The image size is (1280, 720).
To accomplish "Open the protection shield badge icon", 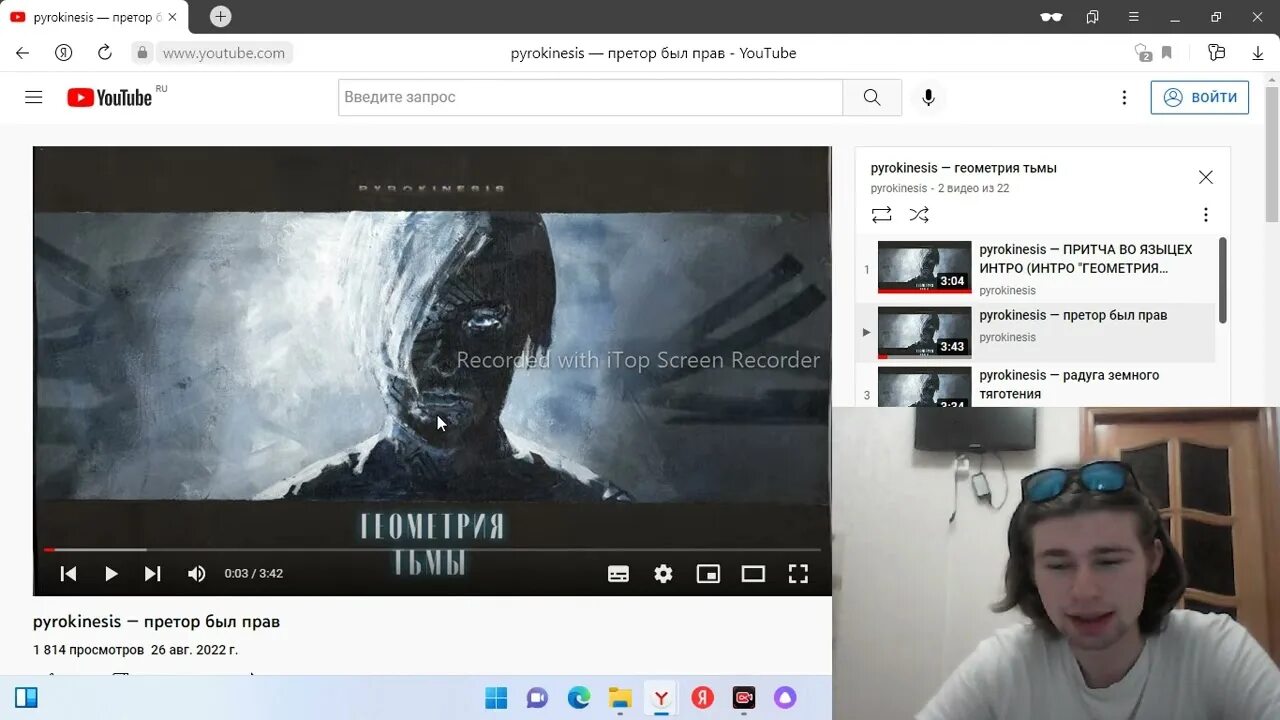I will click(x=1142, y=53).
